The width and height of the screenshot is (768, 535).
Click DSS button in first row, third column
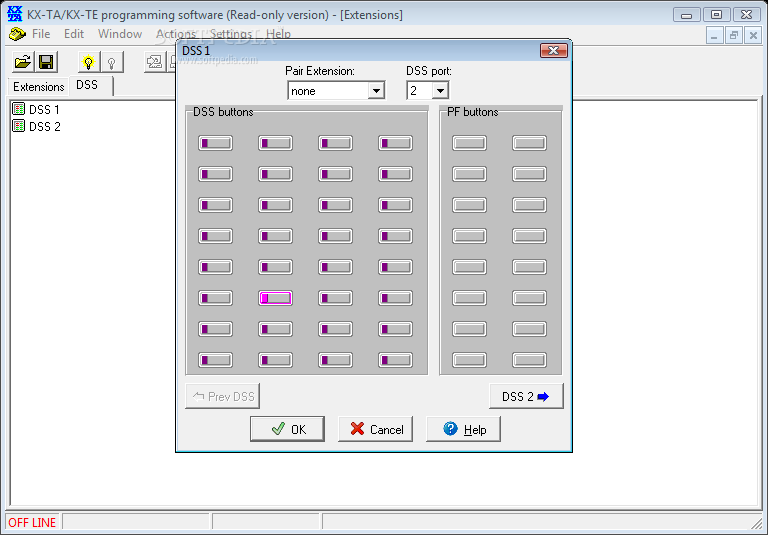point(336,143)
